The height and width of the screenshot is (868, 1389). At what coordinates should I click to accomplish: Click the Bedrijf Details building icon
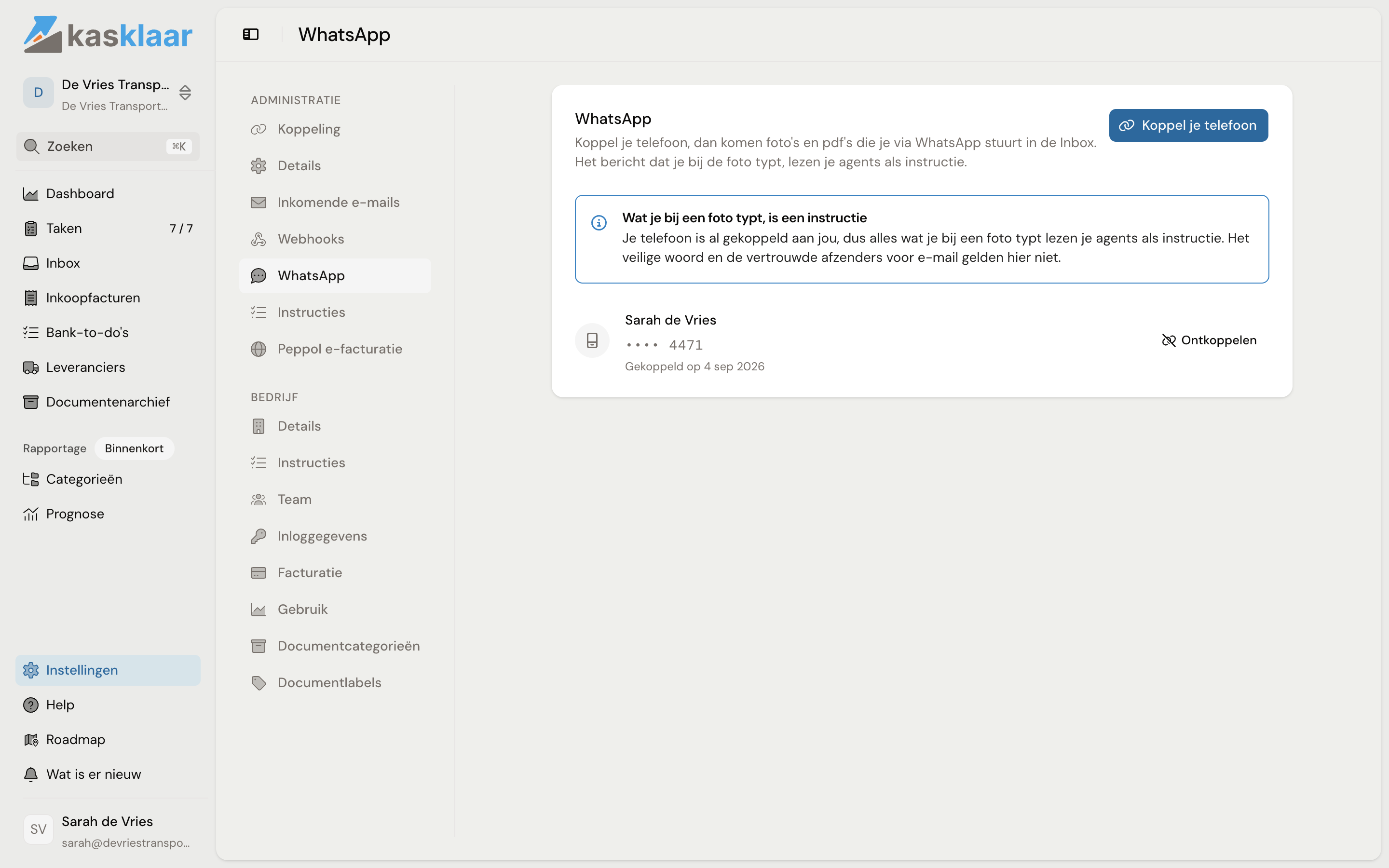point(259,426)
